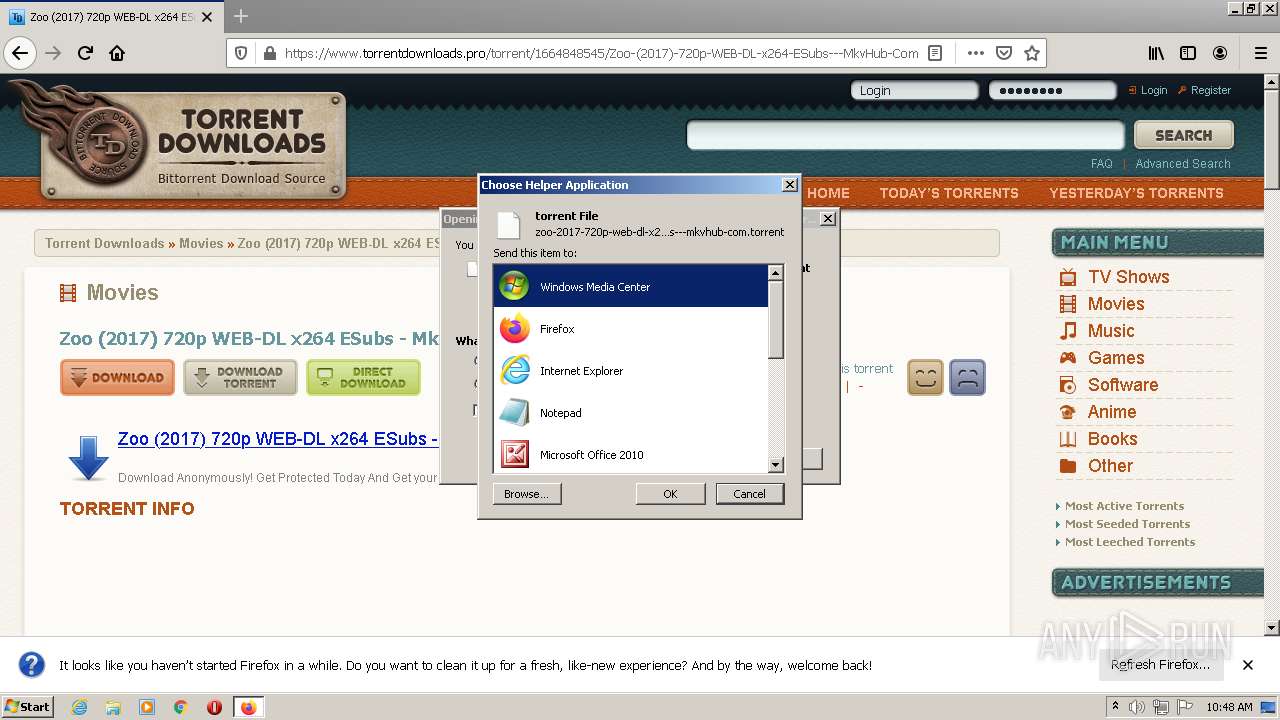This screenshot has width=1280, height=720.
Task: Confirm with OK in the helper dialog
Action: (x=670, y=494)
